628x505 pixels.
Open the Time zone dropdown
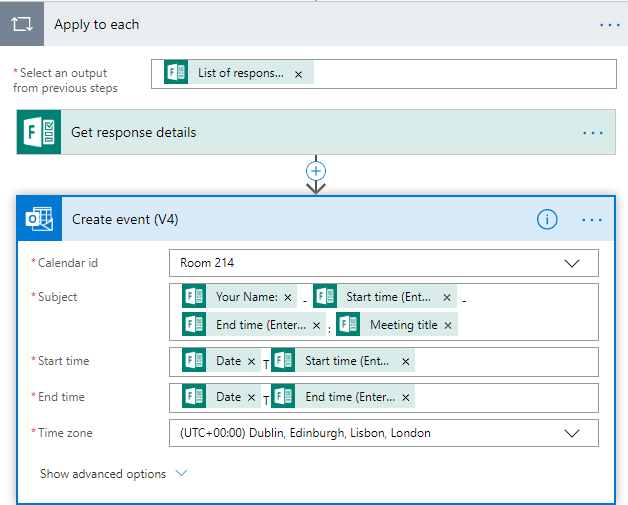384,433
